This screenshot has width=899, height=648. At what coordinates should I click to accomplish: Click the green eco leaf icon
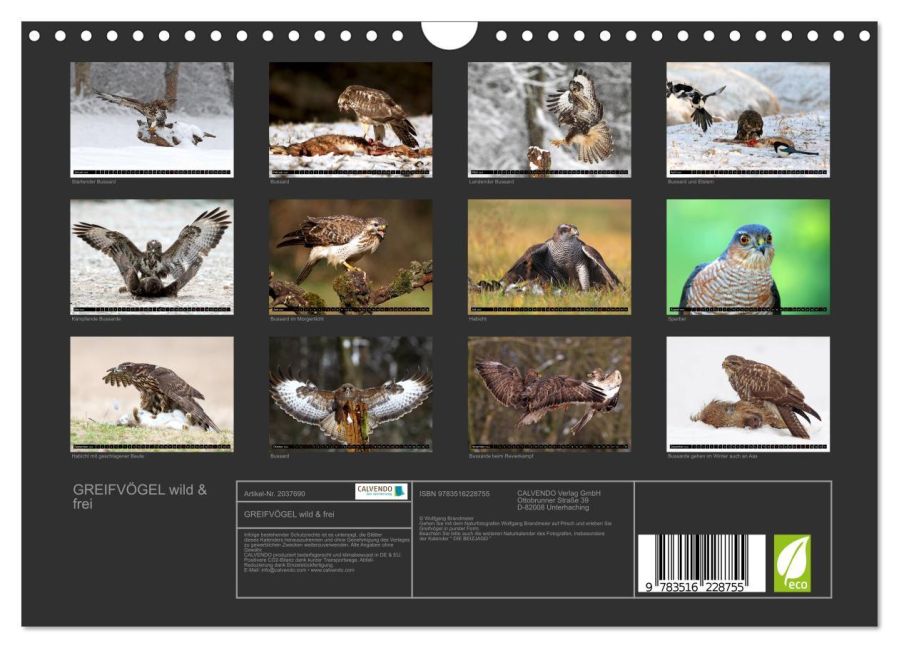792,563
